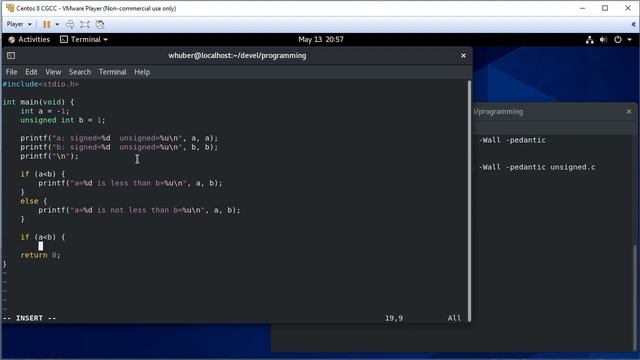
Task: Open the clock showing May 13 20:57
Action: (x=321, y=40)
